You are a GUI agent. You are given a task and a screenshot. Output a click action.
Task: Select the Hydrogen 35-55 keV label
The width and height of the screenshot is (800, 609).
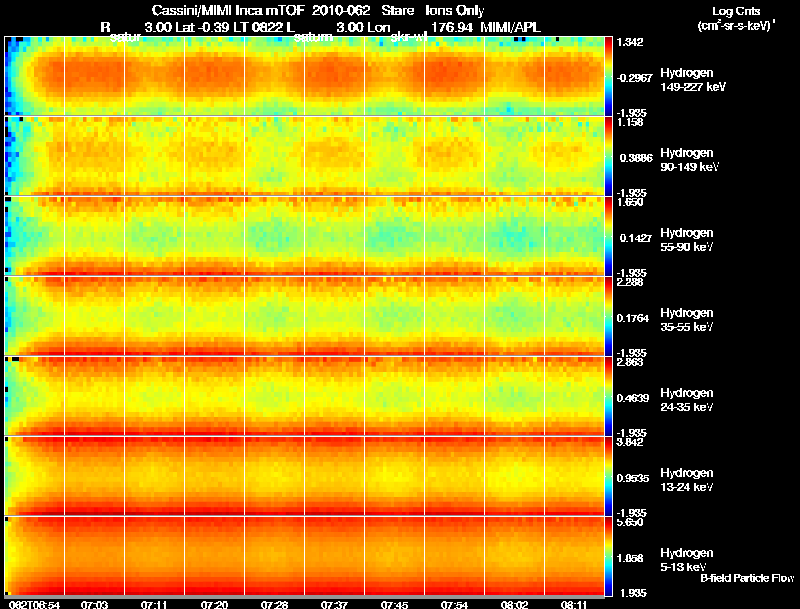point(687,320)
